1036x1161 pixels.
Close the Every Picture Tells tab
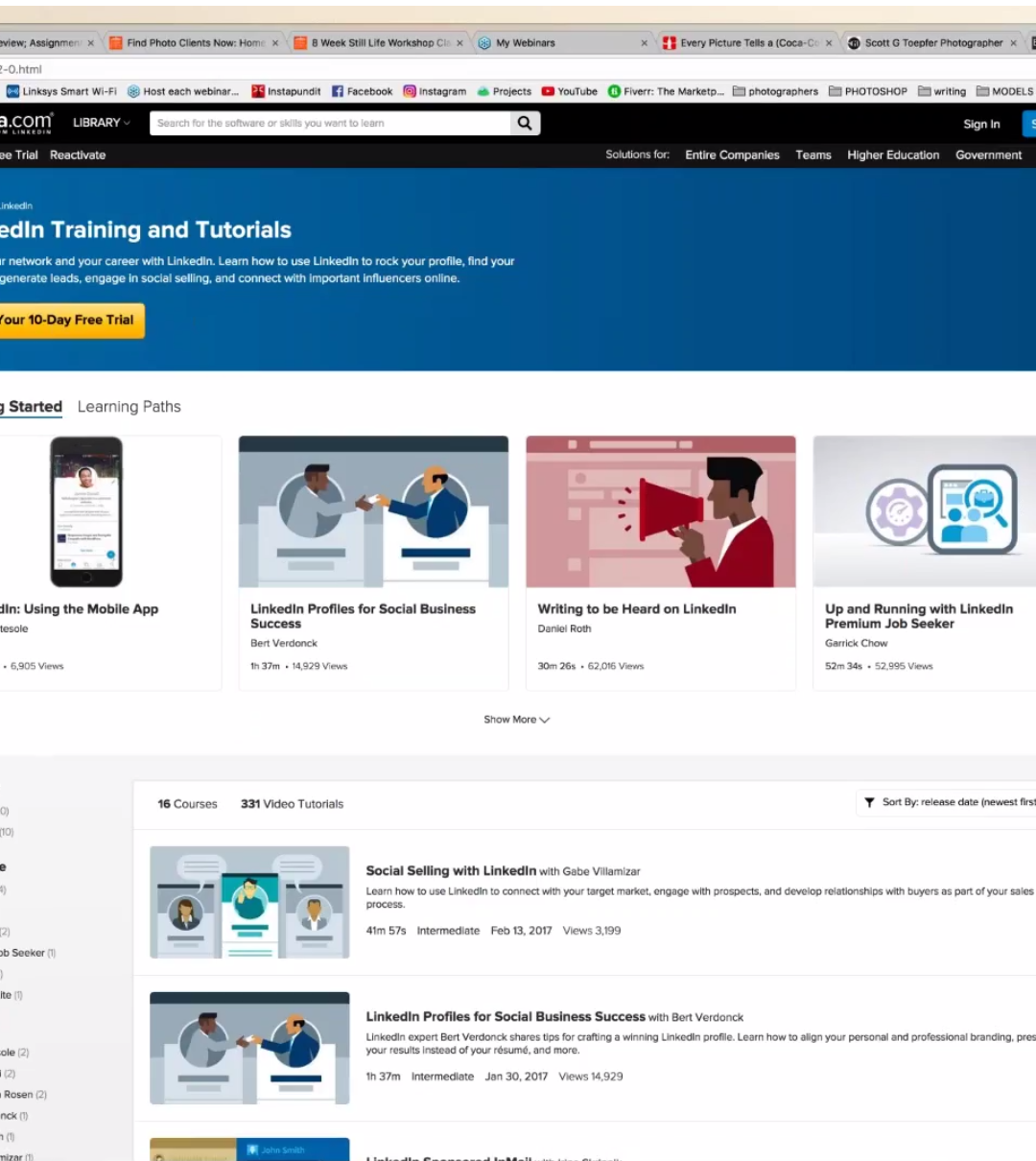(x=829, y=43)
